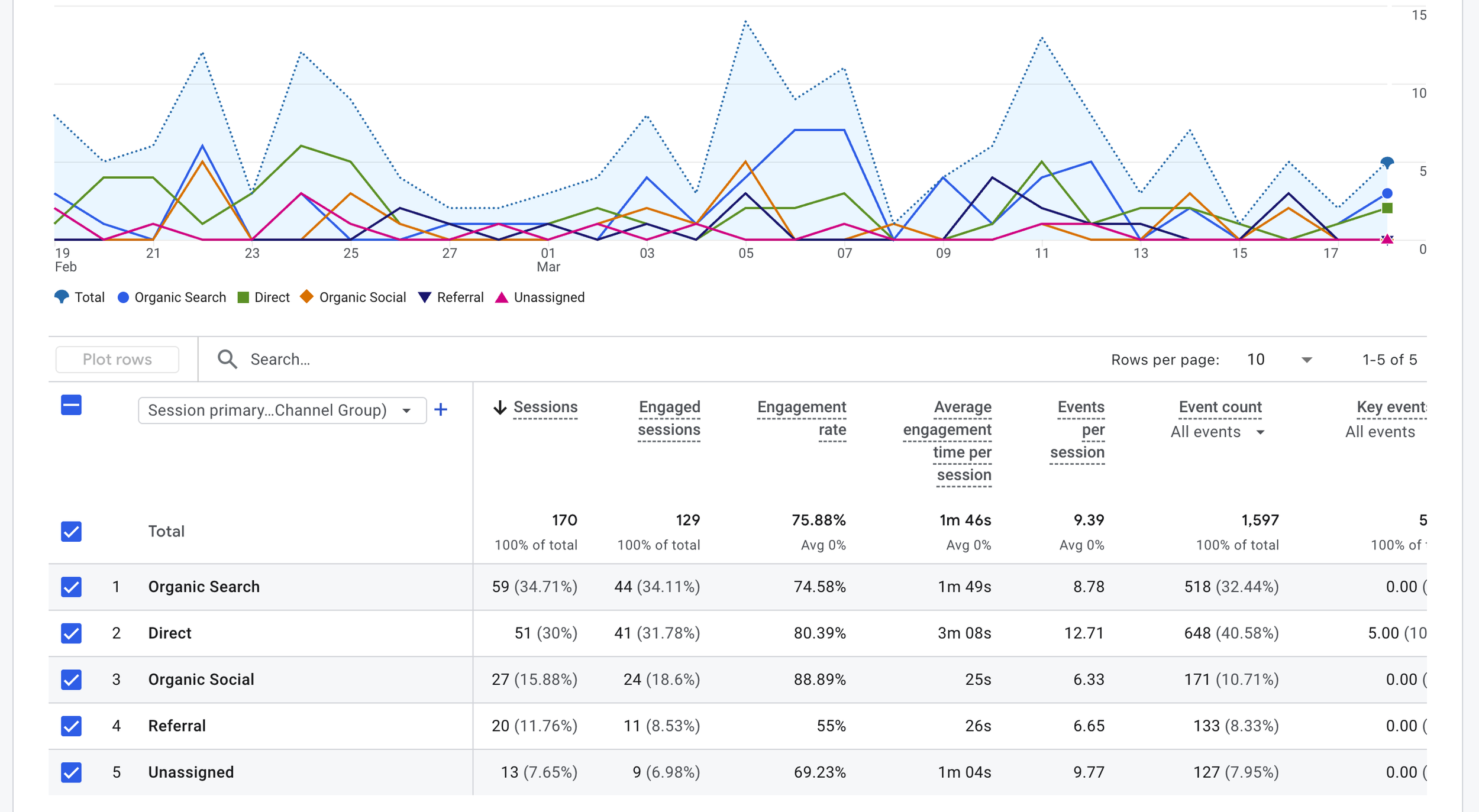Click the plus icon to add dimension

[x=441, y=410]
